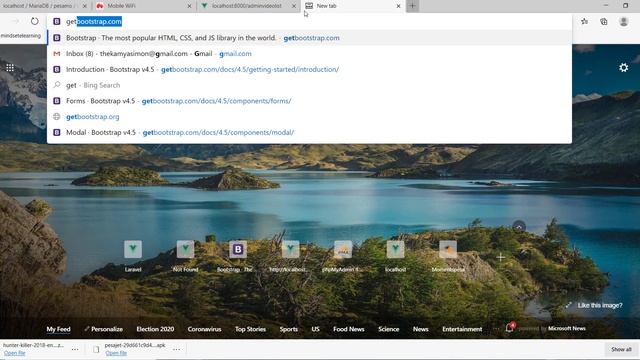Select Forms Bootstrap v4.5 suggestion

click(x=309, y=101)
